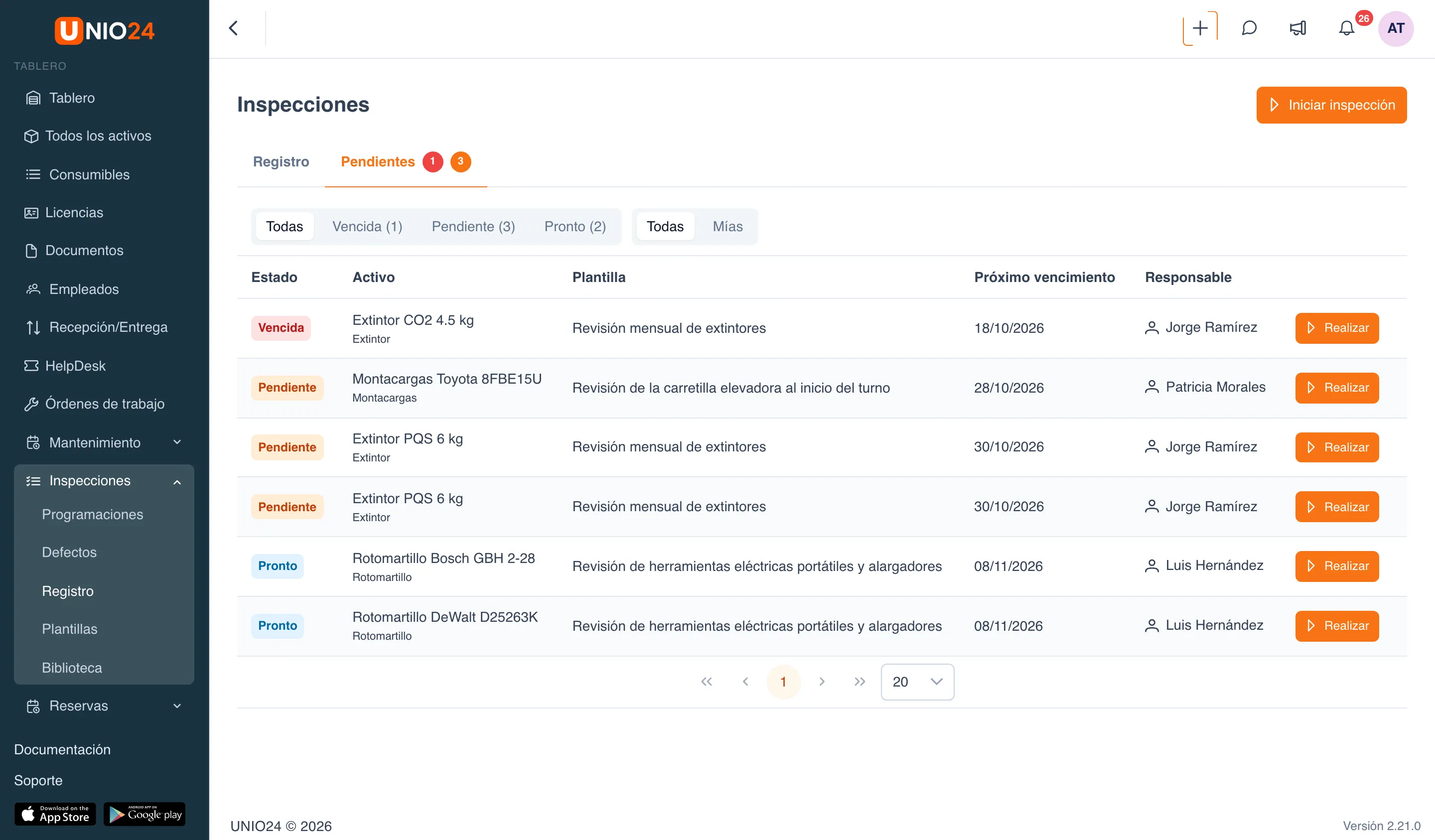Jump to last page double arrow
Image resolution: width=1435 pixels, height=840 pixels.
click(860, 682)
